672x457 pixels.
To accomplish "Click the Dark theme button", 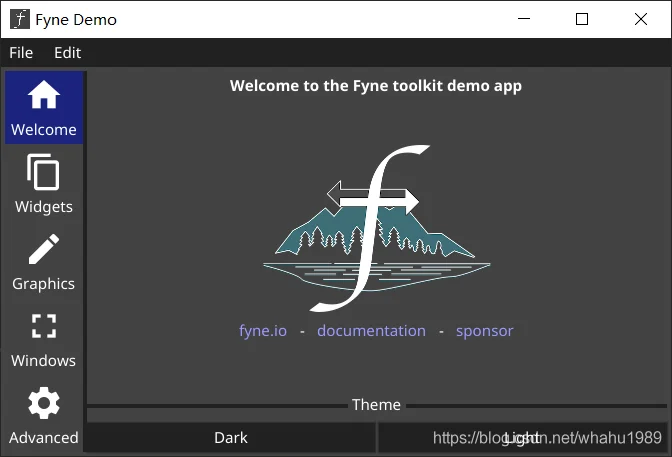I will [x=231, y=438].
